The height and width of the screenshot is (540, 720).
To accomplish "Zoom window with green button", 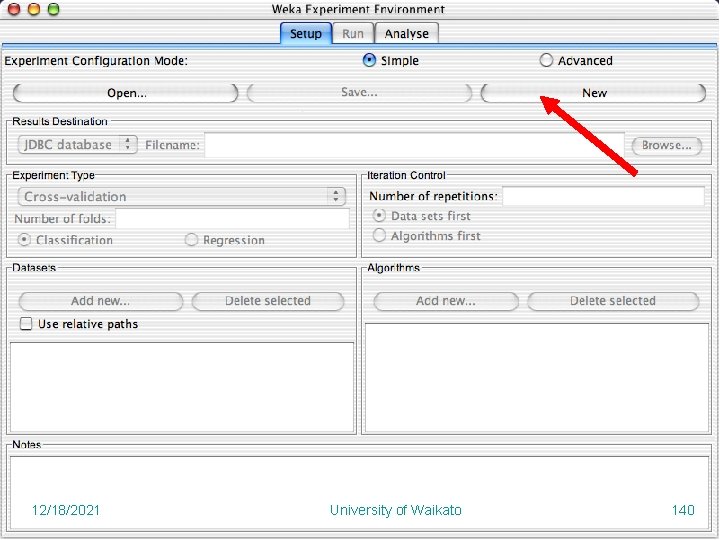I will pos(54,9).
